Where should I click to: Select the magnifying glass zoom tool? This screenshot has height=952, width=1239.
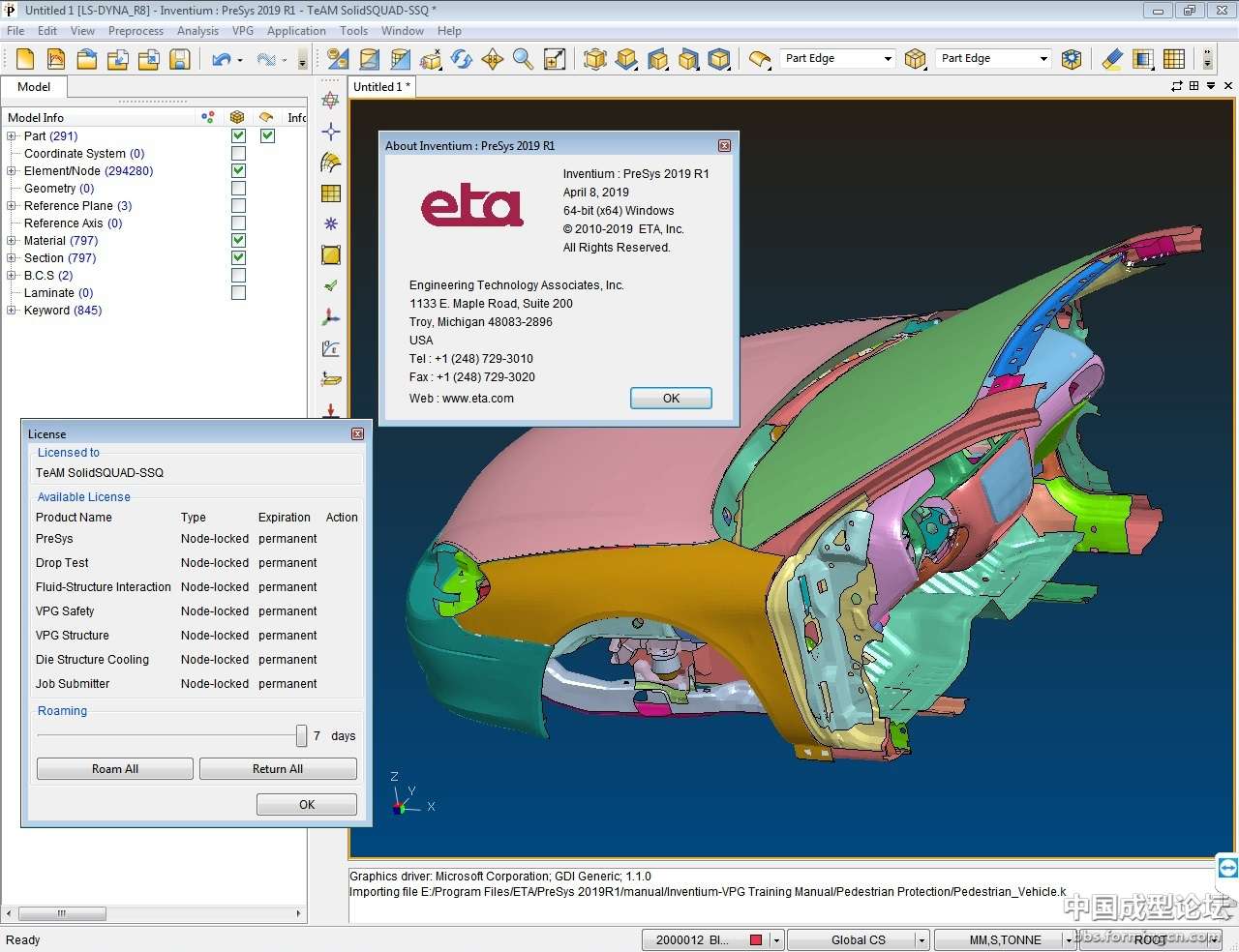pos(523,59)
